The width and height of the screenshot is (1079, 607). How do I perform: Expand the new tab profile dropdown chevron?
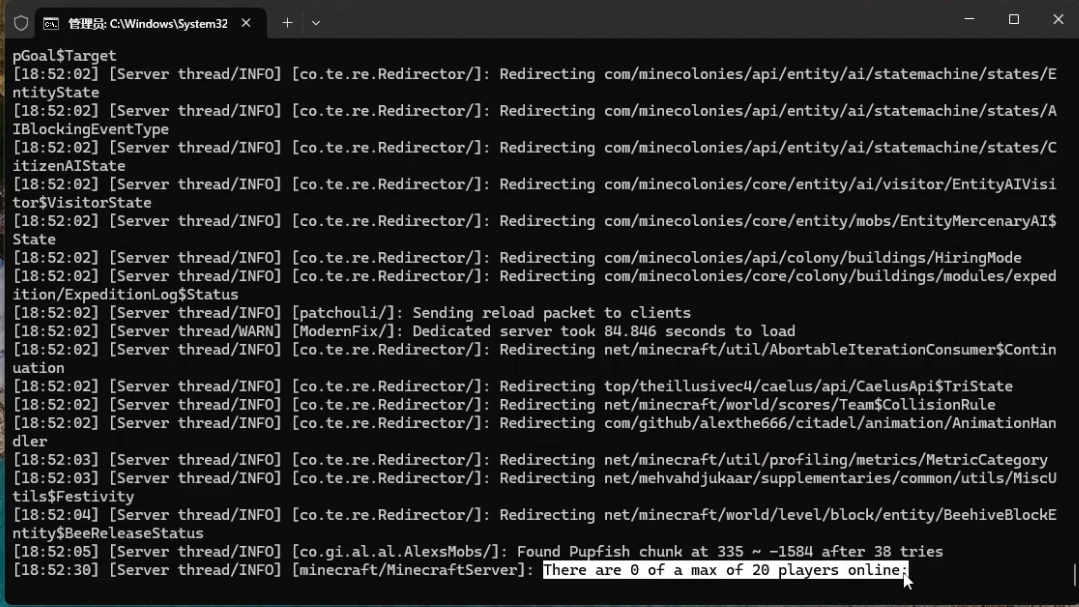[316, 23]
